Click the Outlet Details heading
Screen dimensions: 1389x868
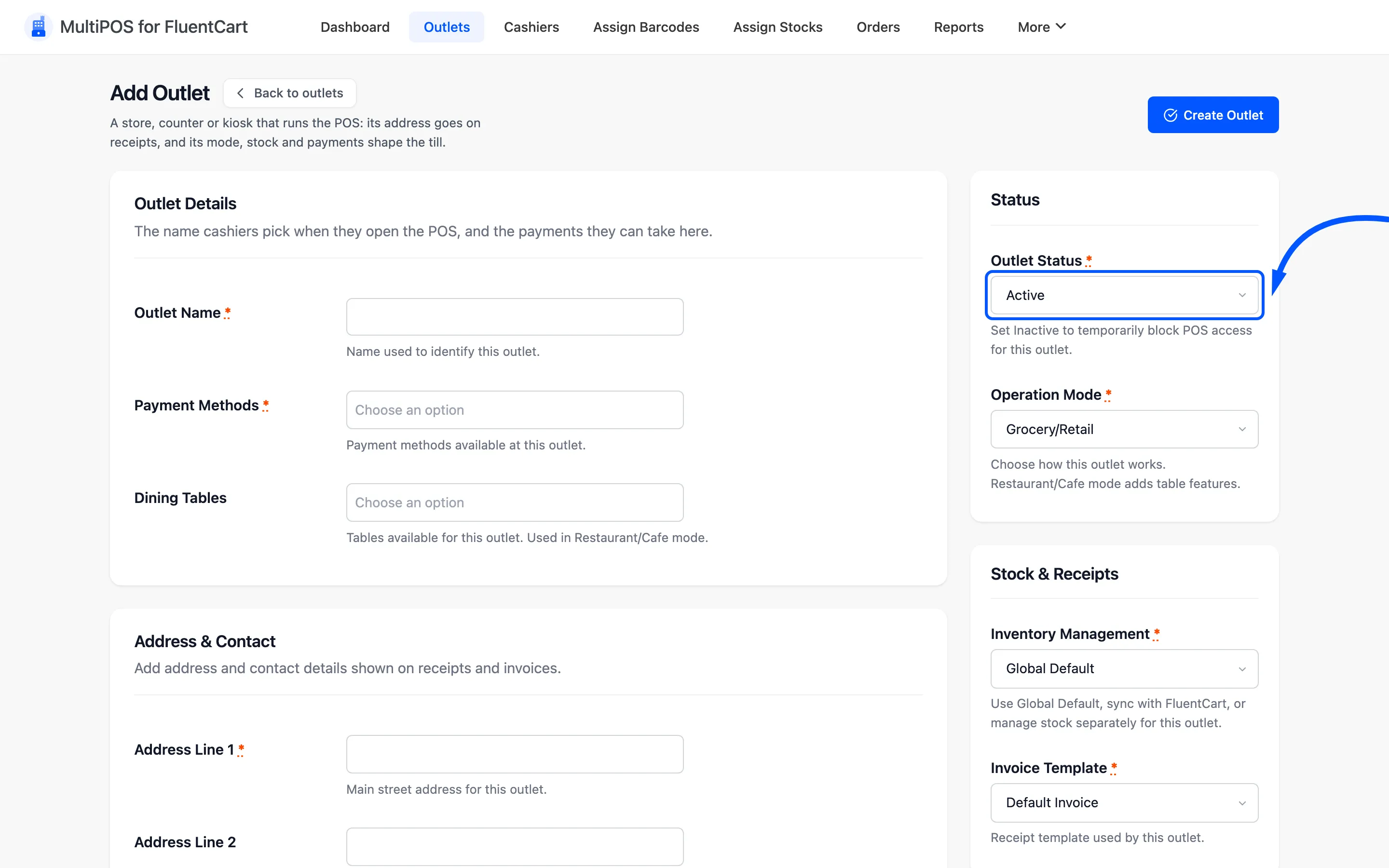185,204
